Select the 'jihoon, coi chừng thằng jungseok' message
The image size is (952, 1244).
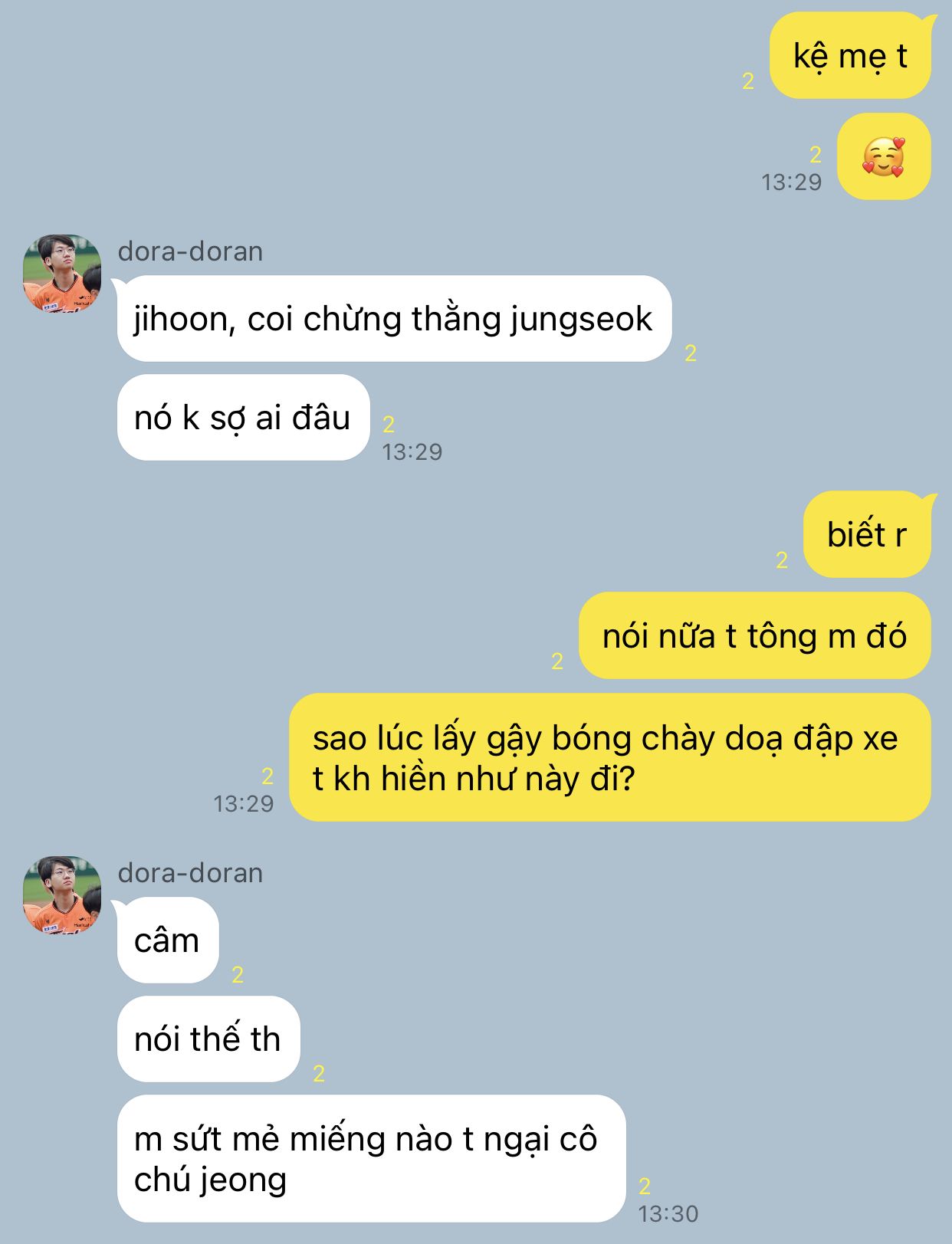click(394, 319)
